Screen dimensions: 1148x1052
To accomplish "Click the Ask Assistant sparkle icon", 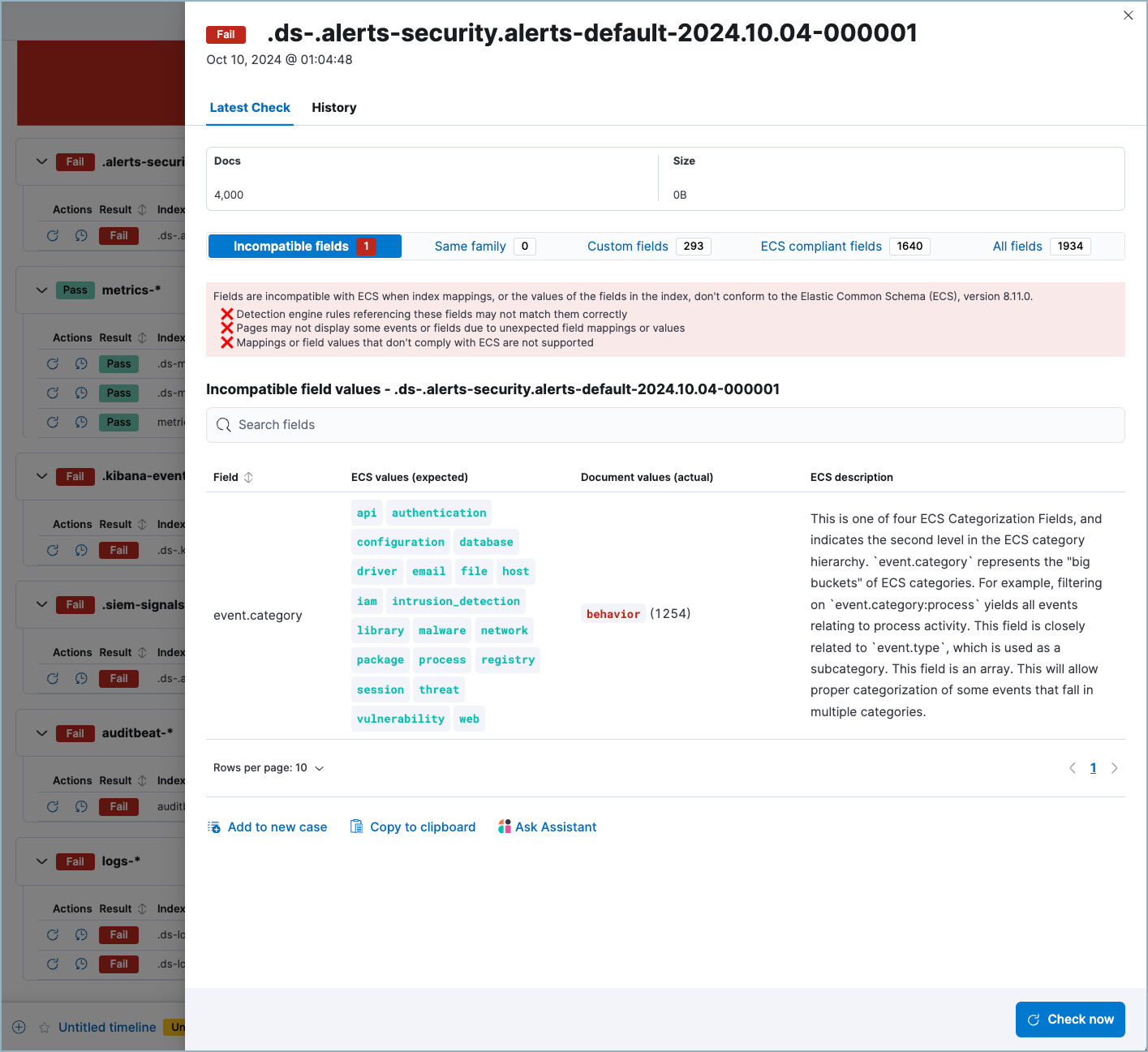I will click(x=505, y=826).
